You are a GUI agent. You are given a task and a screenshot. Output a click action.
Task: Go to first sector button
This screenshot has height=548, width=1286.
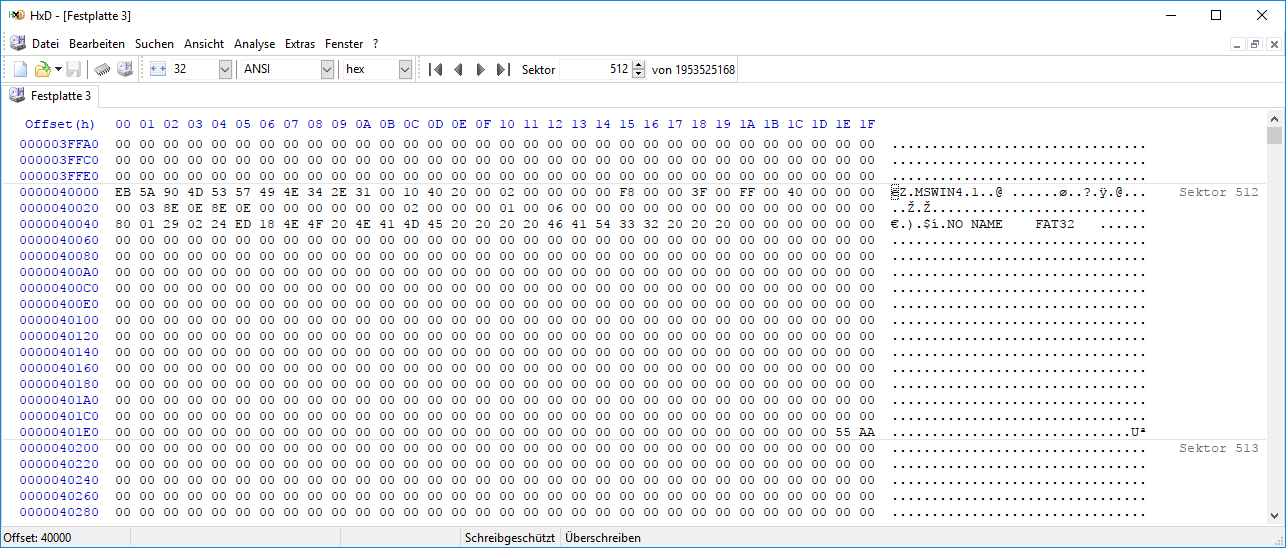435,69
